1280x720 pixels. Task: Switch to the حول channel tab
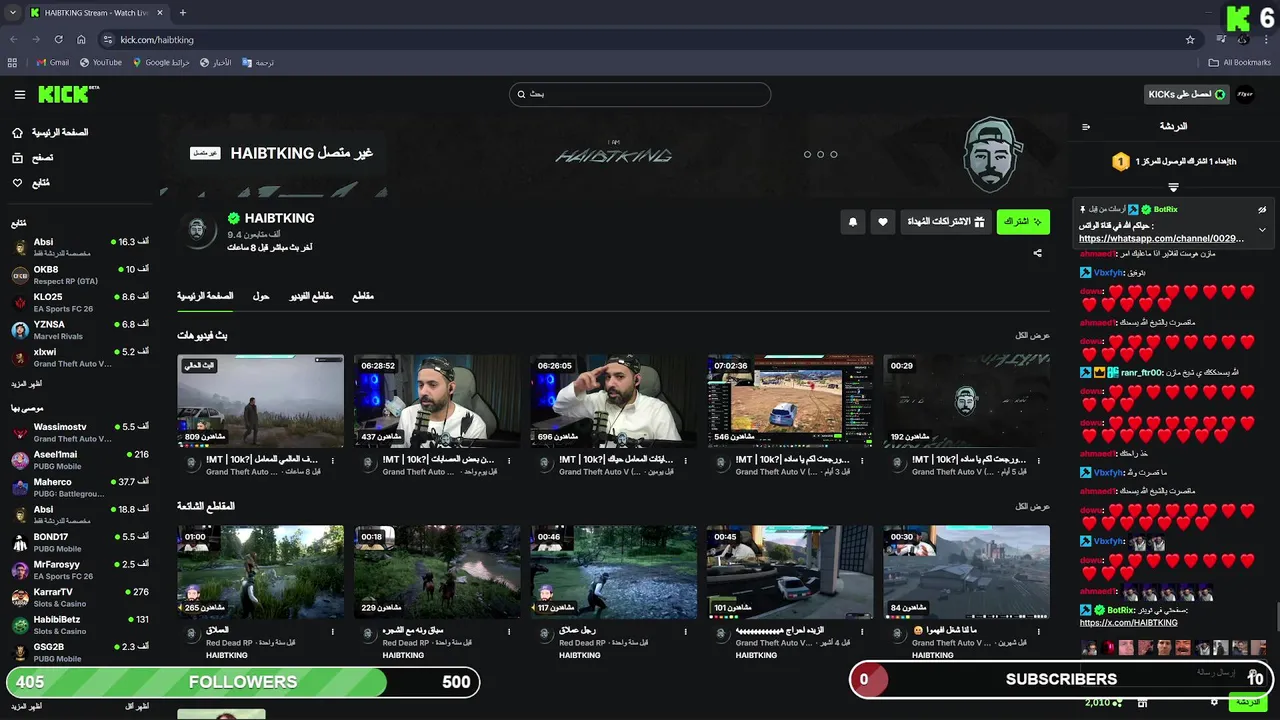[x=261, y=296]
